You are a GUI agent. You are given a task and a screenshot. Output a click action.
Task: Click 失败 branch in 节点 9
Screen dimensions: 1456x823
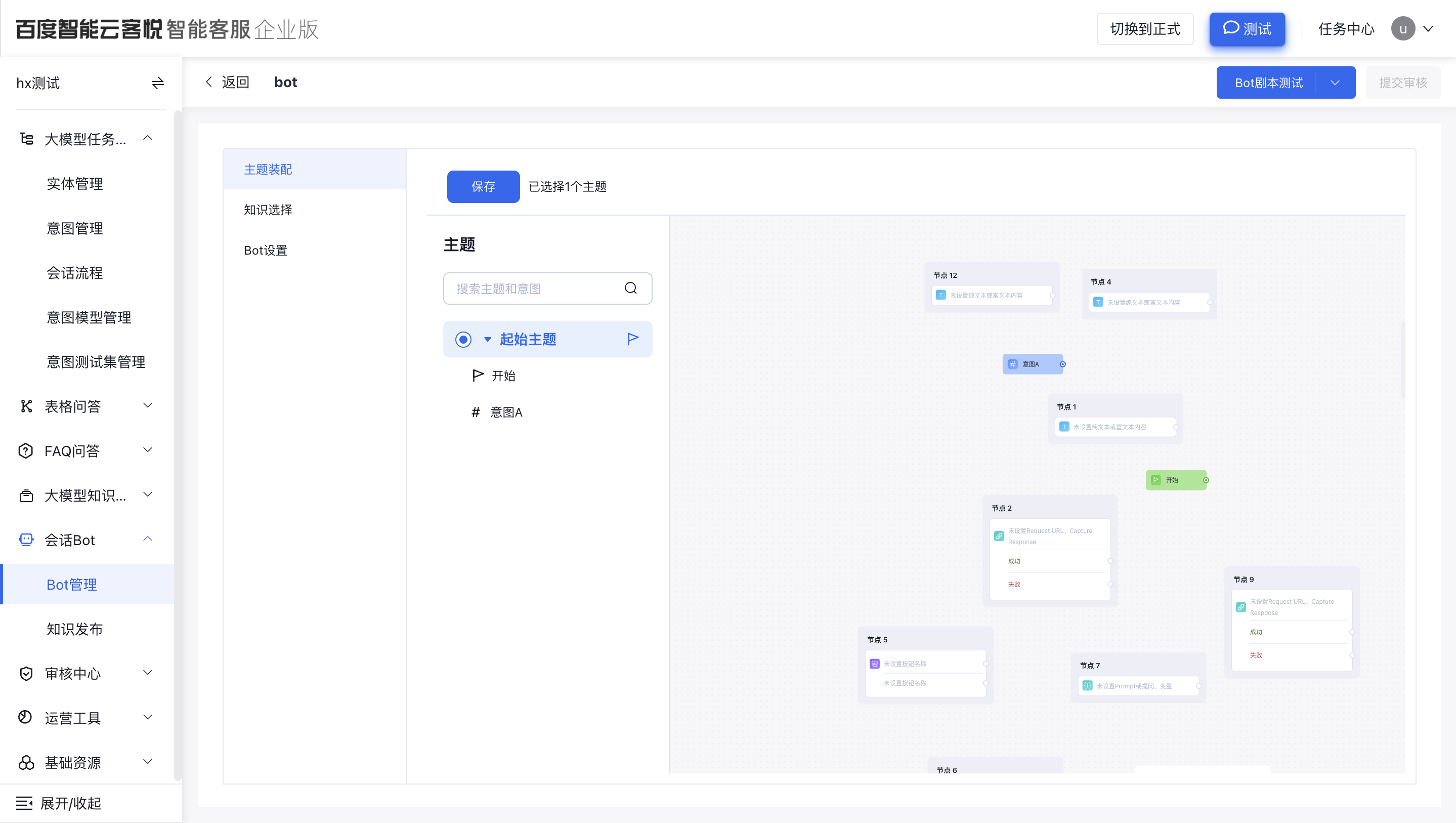[1256, 655]
